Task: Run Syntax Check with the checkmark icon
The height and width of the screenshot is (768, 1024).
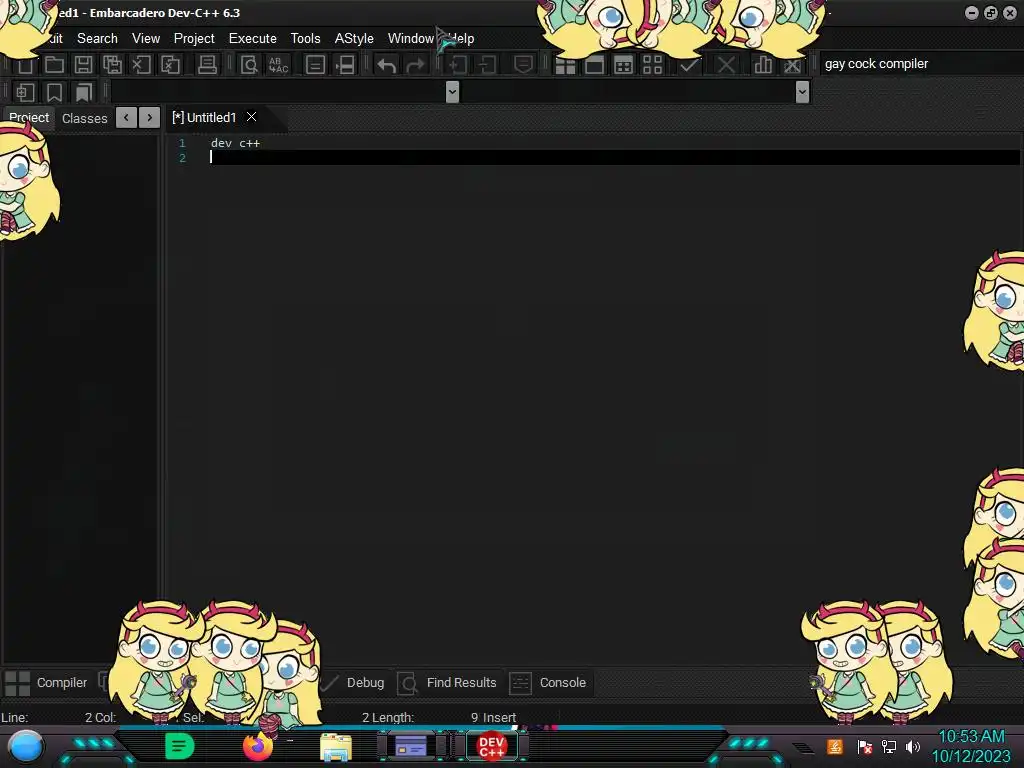Action: (688, 64)
